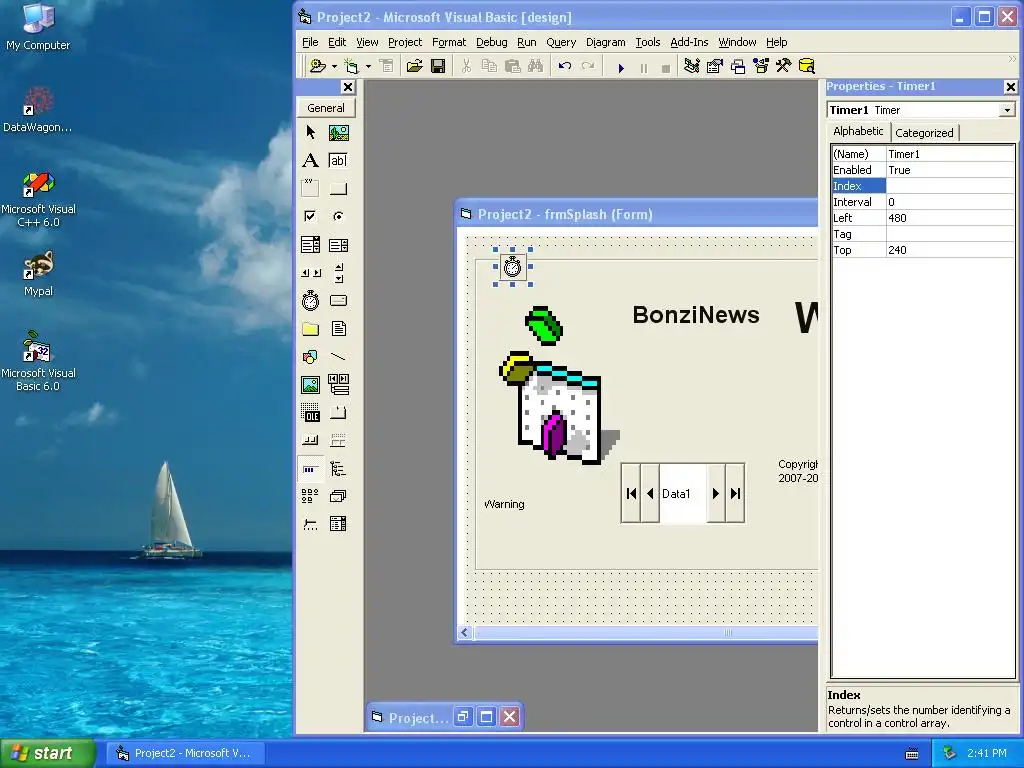Screen dimensions: 1024x768
Task: Click the Open Project toolbar icon
Action: tap(415, 66)
